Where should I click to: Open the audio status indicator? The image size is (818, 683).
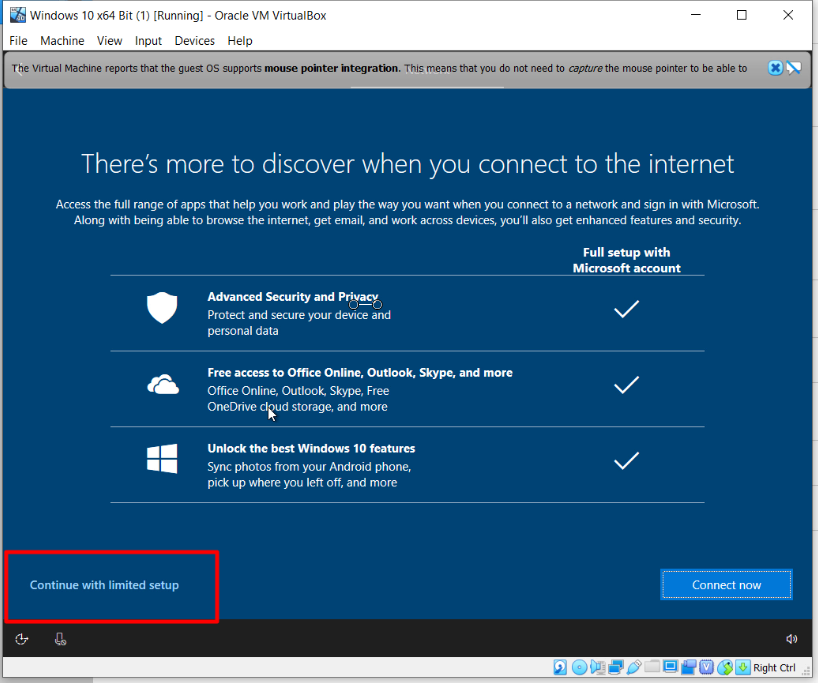coord(597,667)
